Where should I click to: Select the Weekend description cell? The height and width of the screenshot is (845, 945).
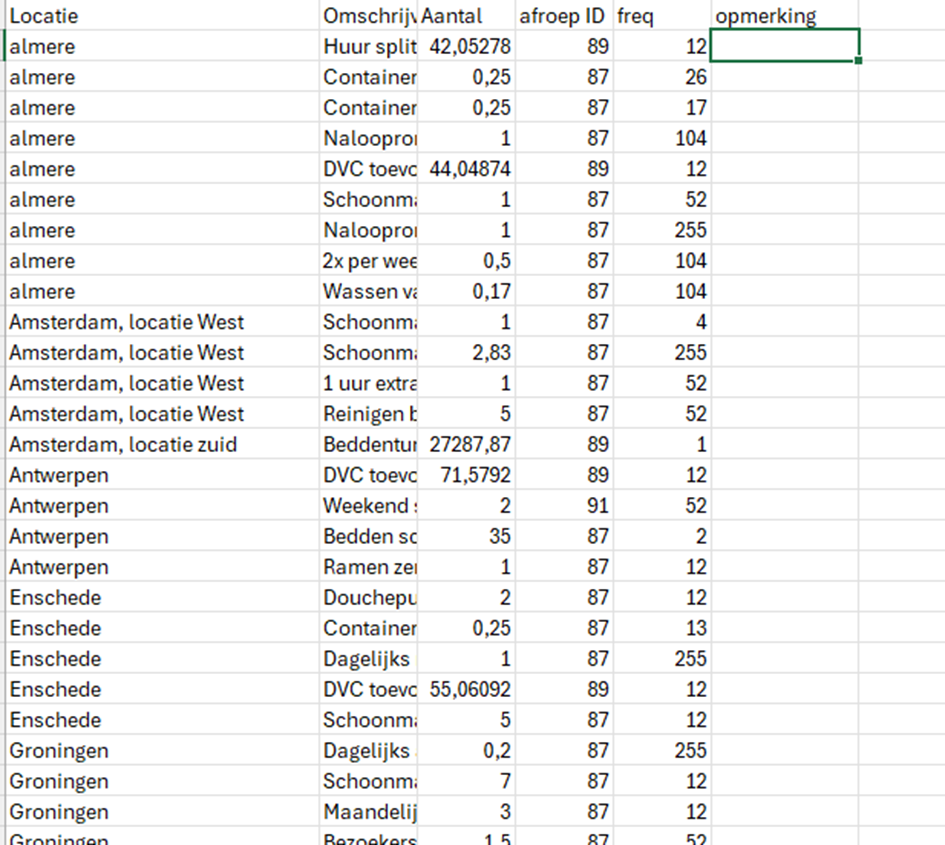(368, 506)
